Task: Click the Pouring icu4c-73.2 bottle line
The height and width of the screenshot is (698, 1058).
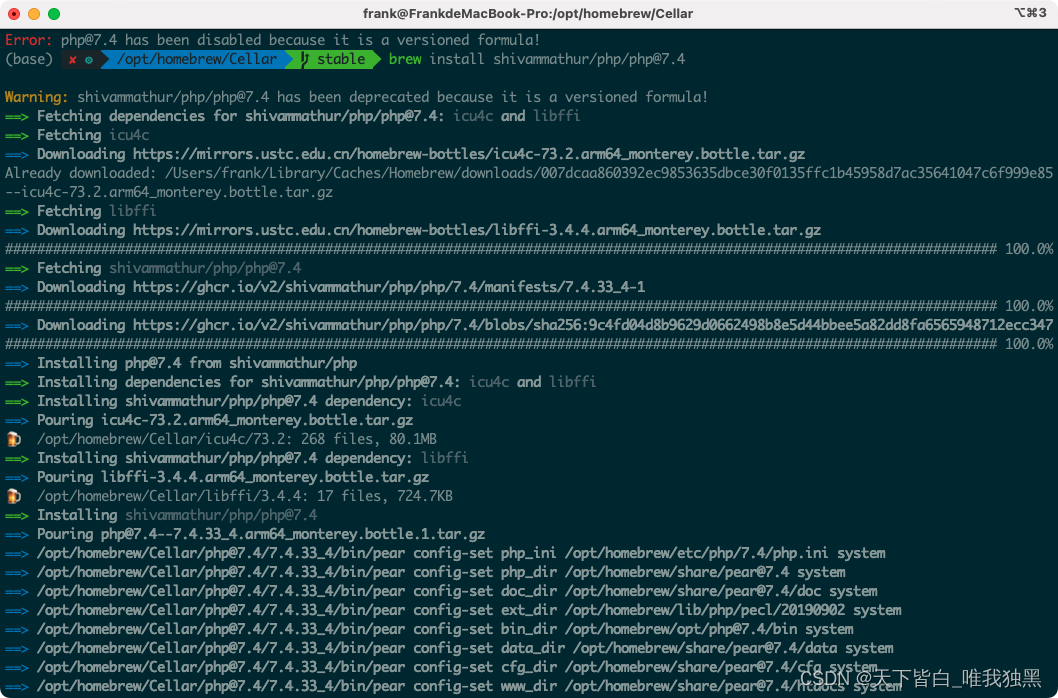Action: coord(209,421)
